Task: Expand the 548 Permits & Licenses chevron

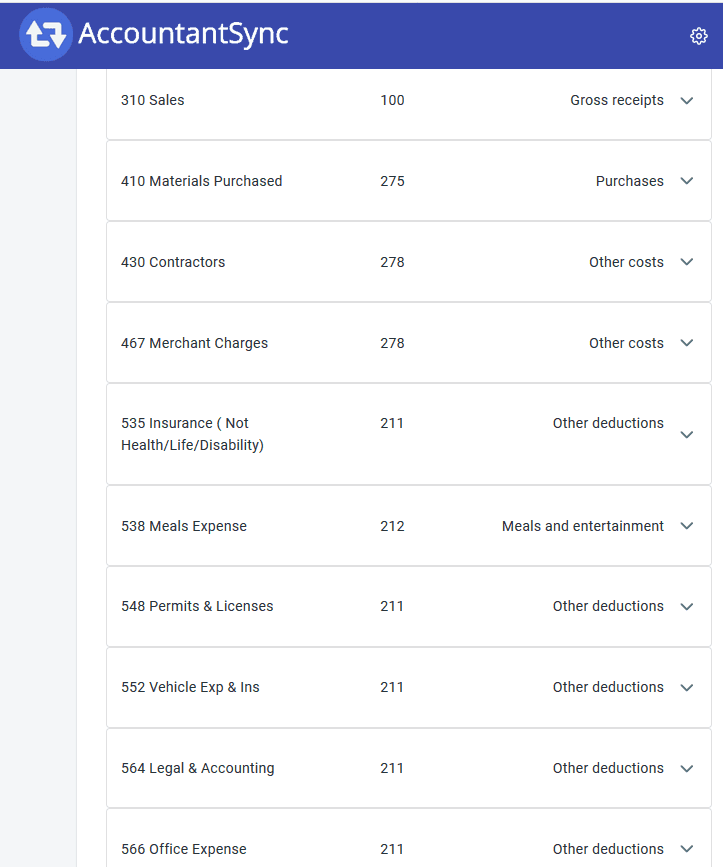Action: [x=687, y=607]
